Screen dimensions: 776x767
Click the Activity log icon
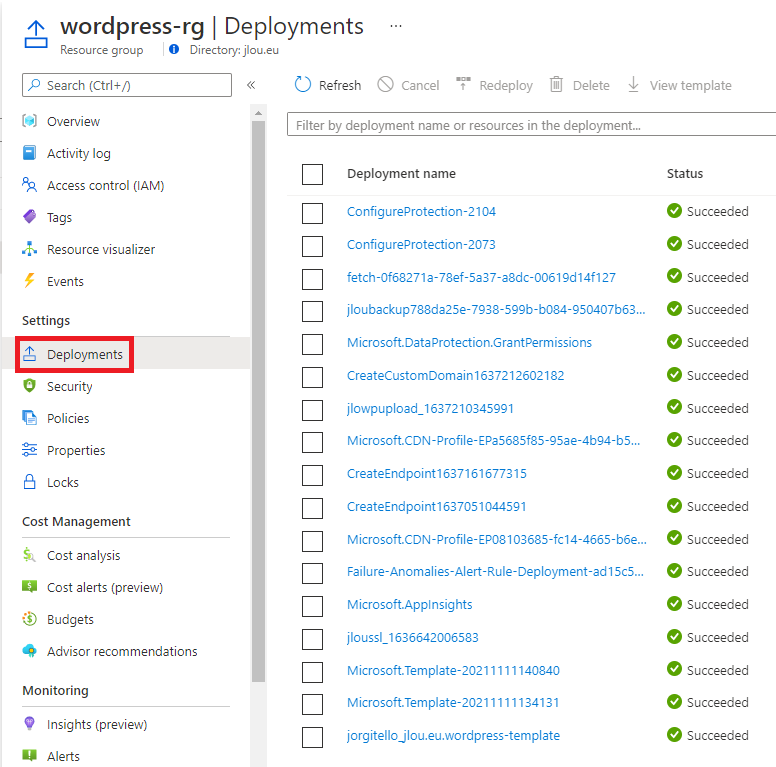coord(30,153)
